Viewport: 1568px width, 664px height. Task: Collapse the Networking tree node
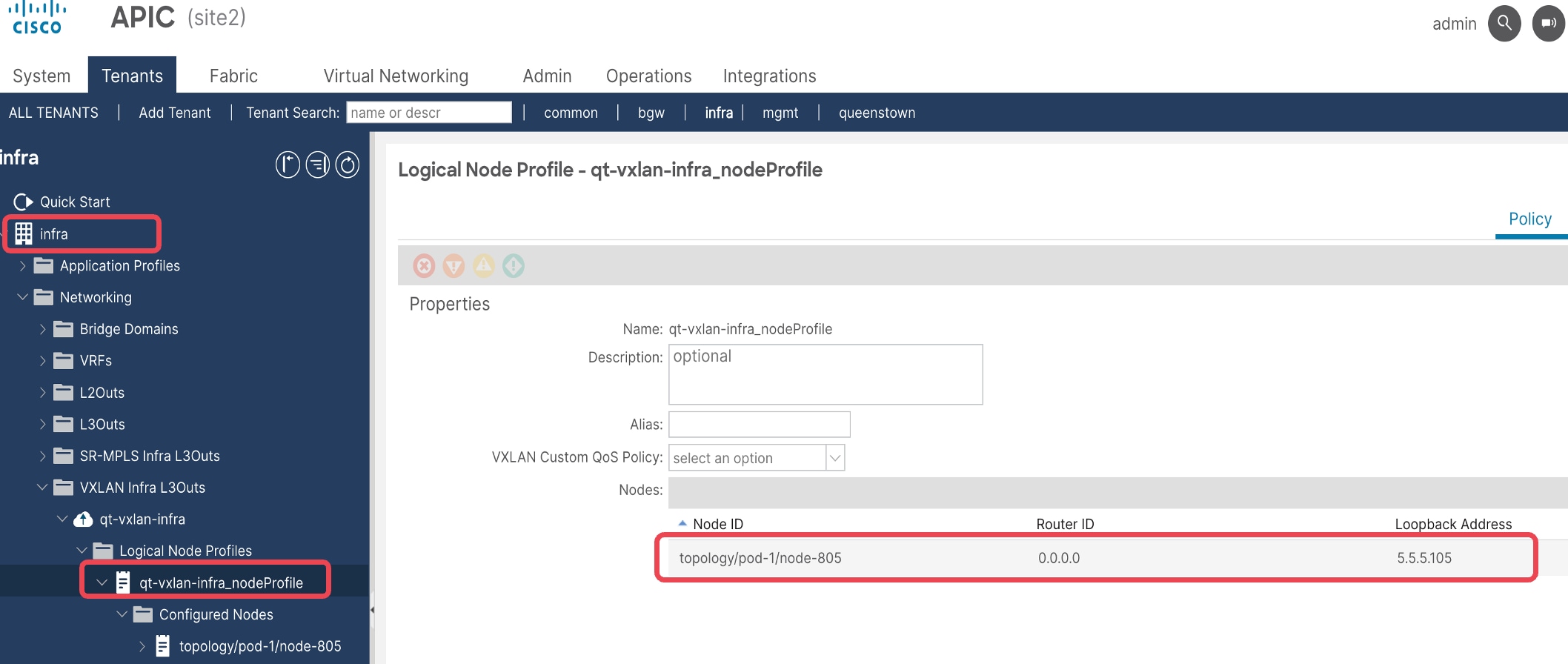tap(22, 297)
